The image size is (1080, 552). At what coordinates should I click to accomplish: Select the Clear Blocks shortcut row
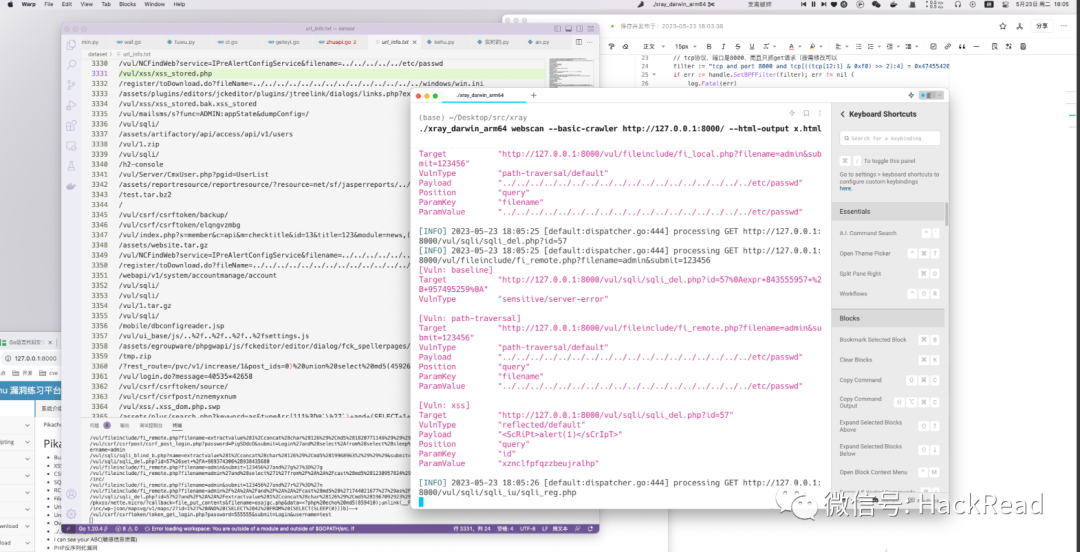click(889, 360)
